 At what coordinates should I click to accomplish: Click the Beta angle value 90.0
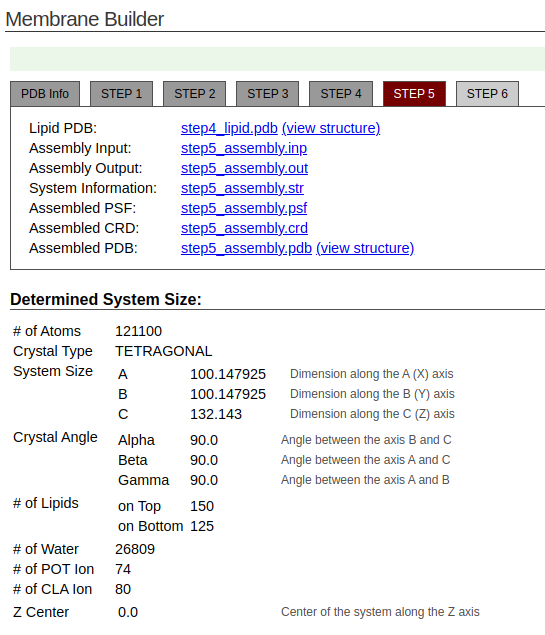204,460
